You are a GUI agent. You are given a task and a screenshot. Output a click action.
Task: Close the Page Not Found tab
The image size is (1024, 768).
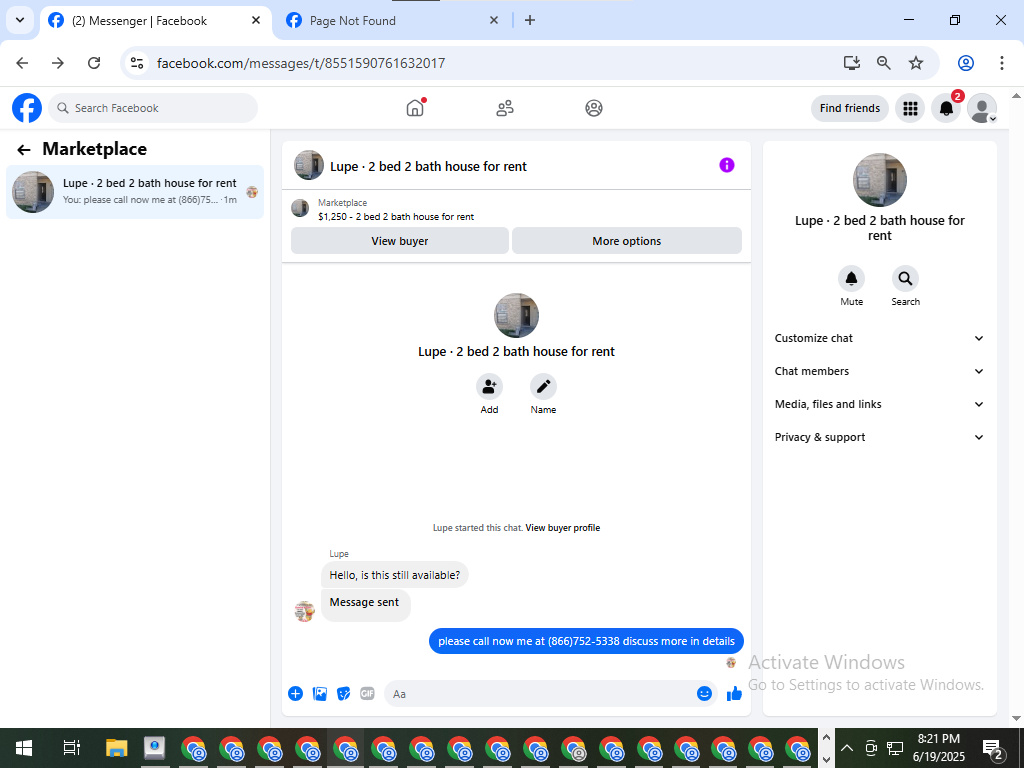(494, 20)
